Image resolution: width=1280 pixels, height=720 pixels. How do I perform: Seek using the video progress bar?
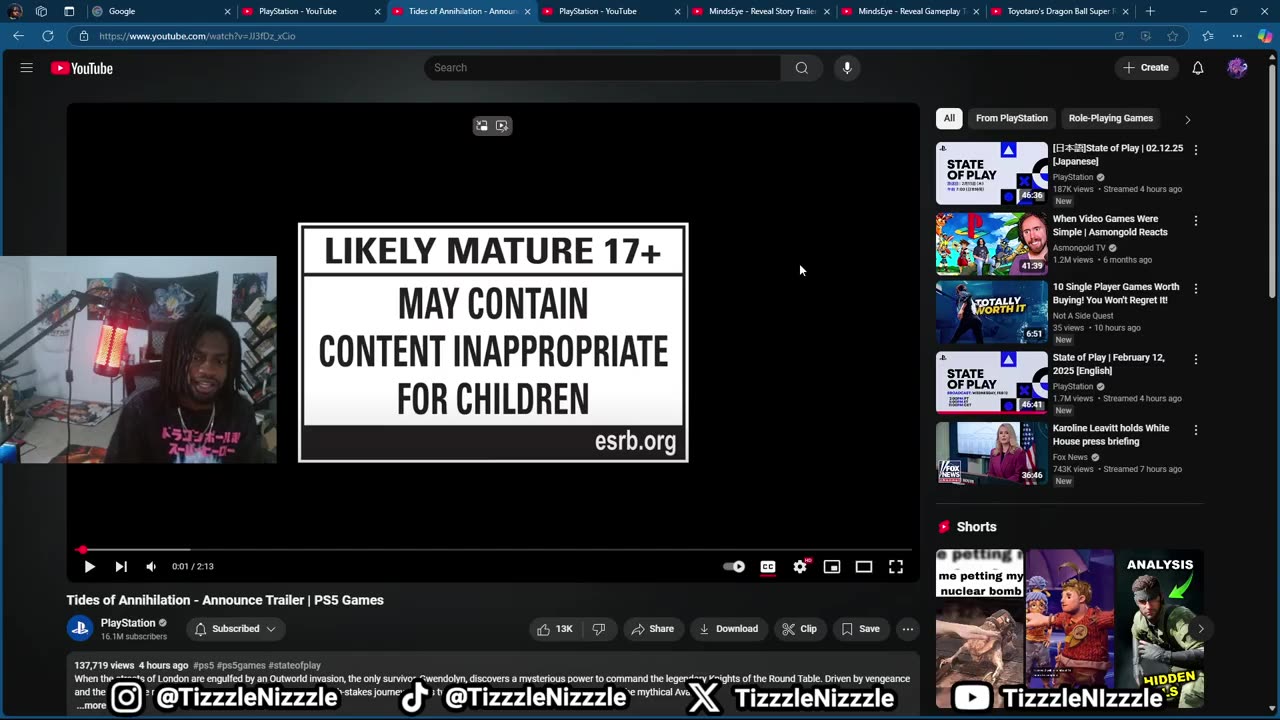pos(493,549)
